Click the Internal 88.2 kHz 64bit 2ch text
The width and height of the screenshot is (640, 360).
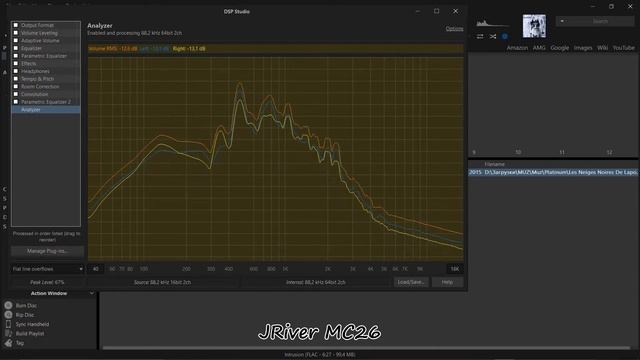316,282
